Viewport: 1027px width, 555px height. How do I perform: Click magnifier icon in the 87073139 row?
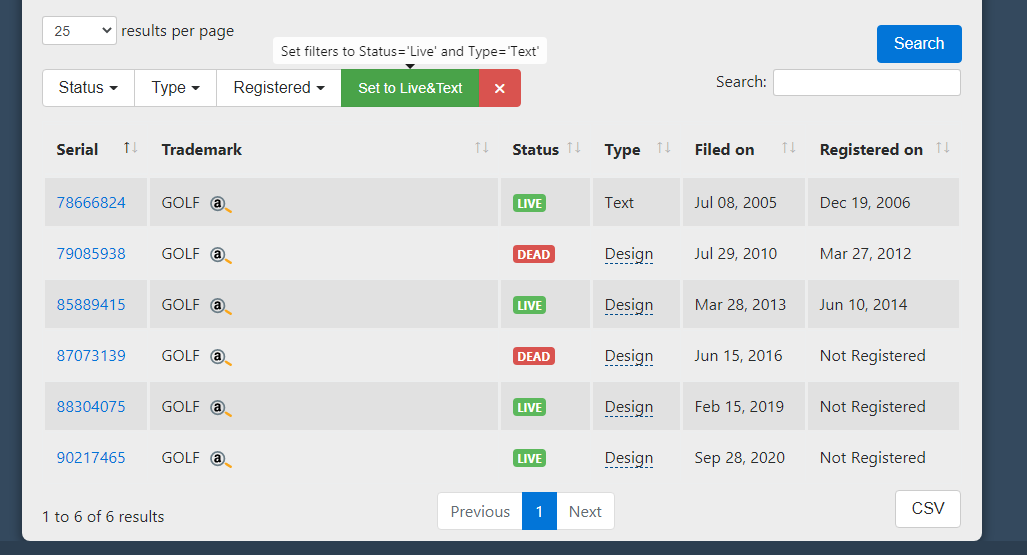tap(221, 357)
